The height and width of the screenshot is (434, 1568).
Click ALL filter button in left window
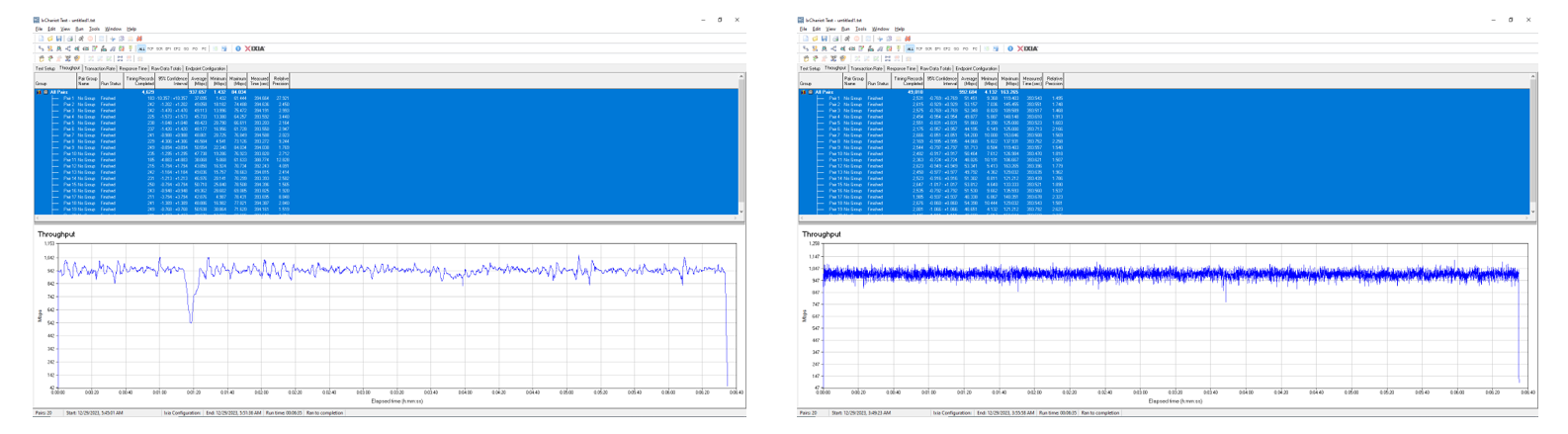pos(141,48)
